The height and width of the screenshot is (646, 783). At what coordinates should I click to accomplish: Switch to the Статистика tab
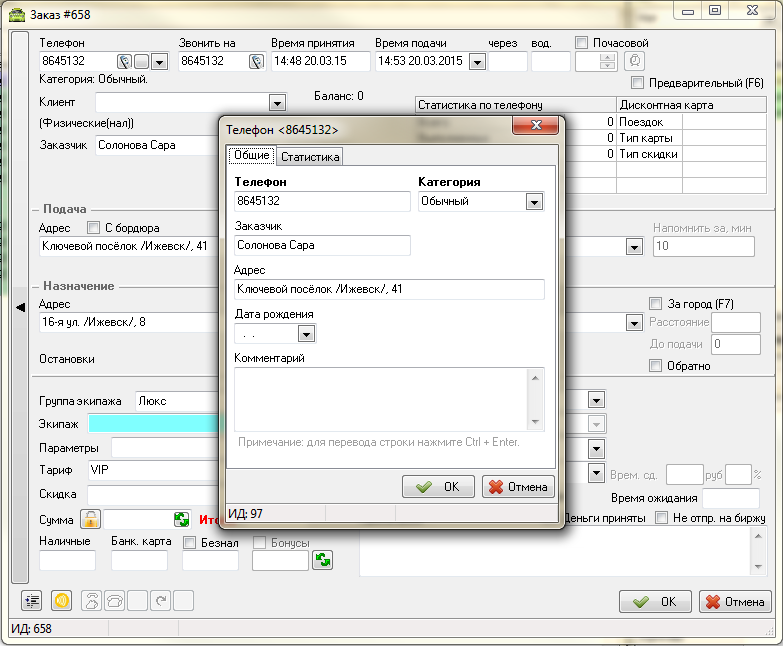click(310, 157)
